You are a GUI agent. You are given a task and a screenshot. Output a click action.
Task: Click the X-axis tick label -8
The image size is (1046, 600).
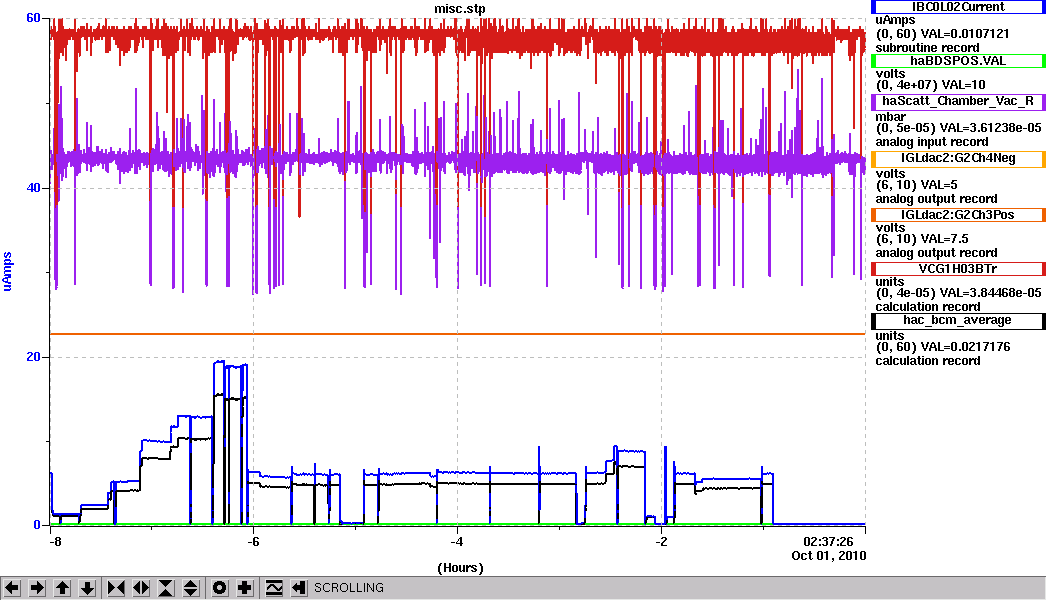click(x=55, y=542)
